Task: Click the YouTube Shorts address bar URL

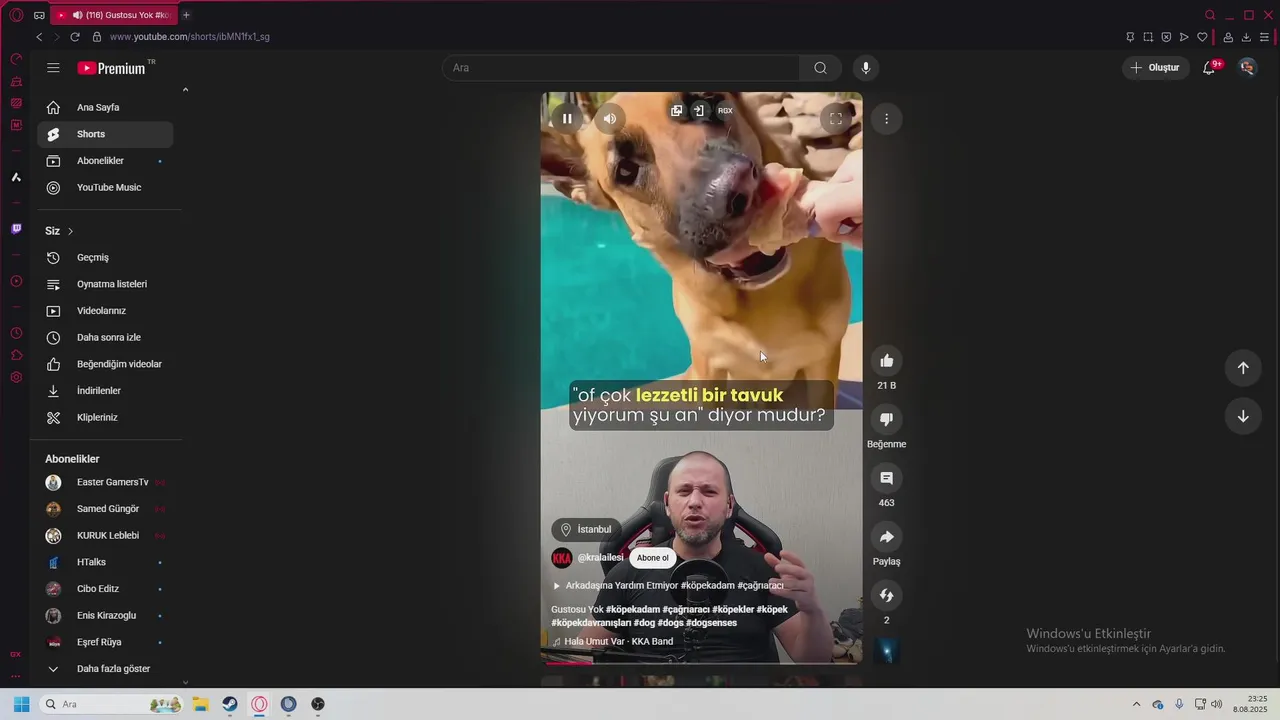Action: (190, 37)
